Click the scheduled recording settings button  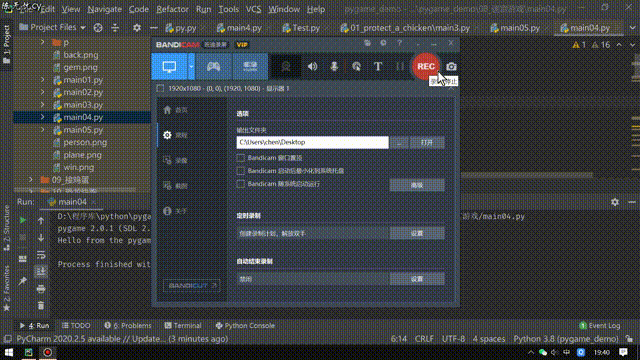click(417, 233)
